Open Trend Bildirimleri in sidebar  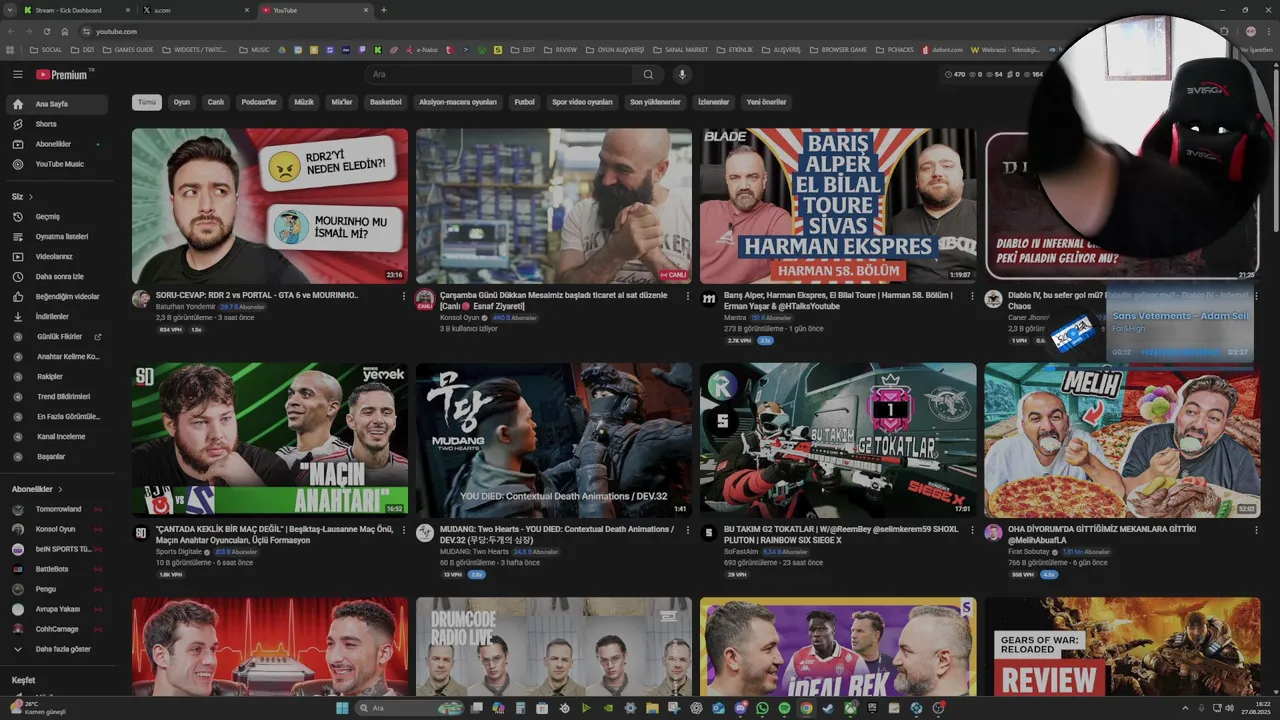[x=57, y=396]
